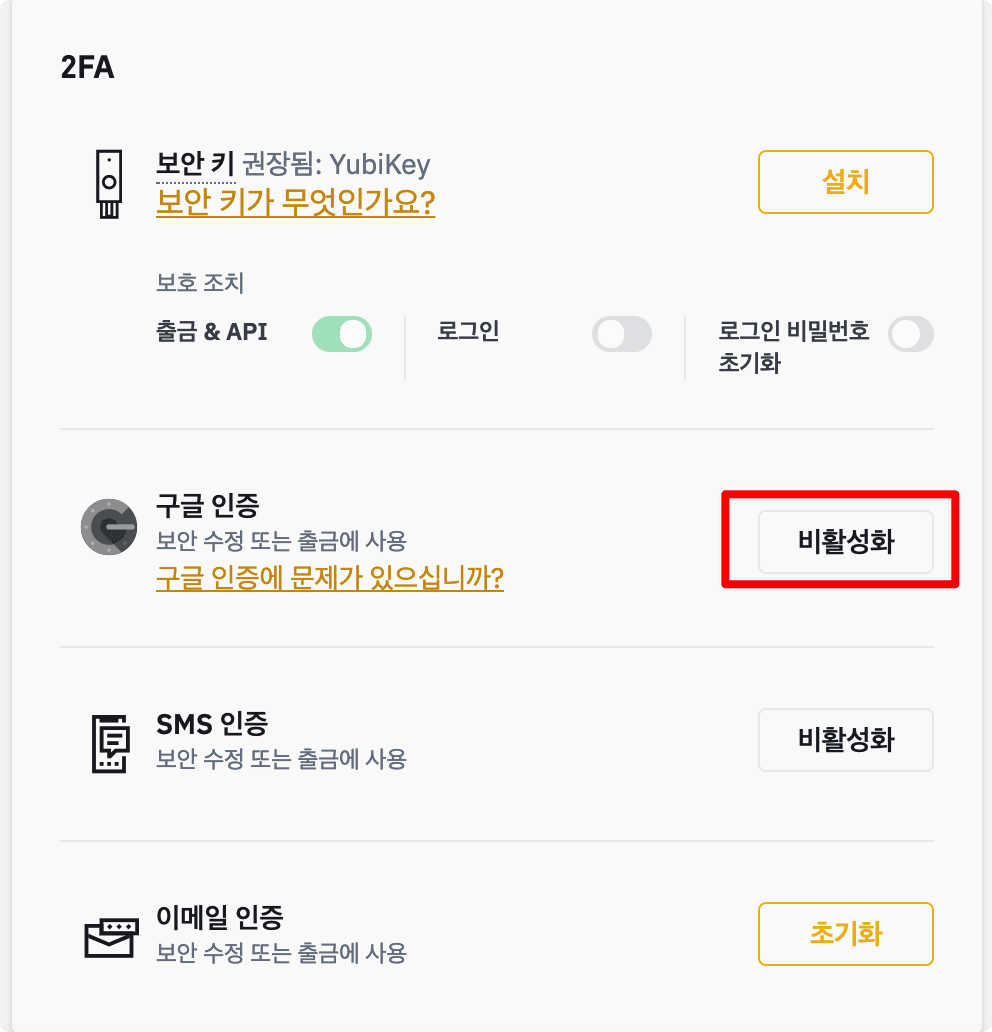Click the SMS 인증 title text
Screen dimensions: 992x1032
point(212,724)
